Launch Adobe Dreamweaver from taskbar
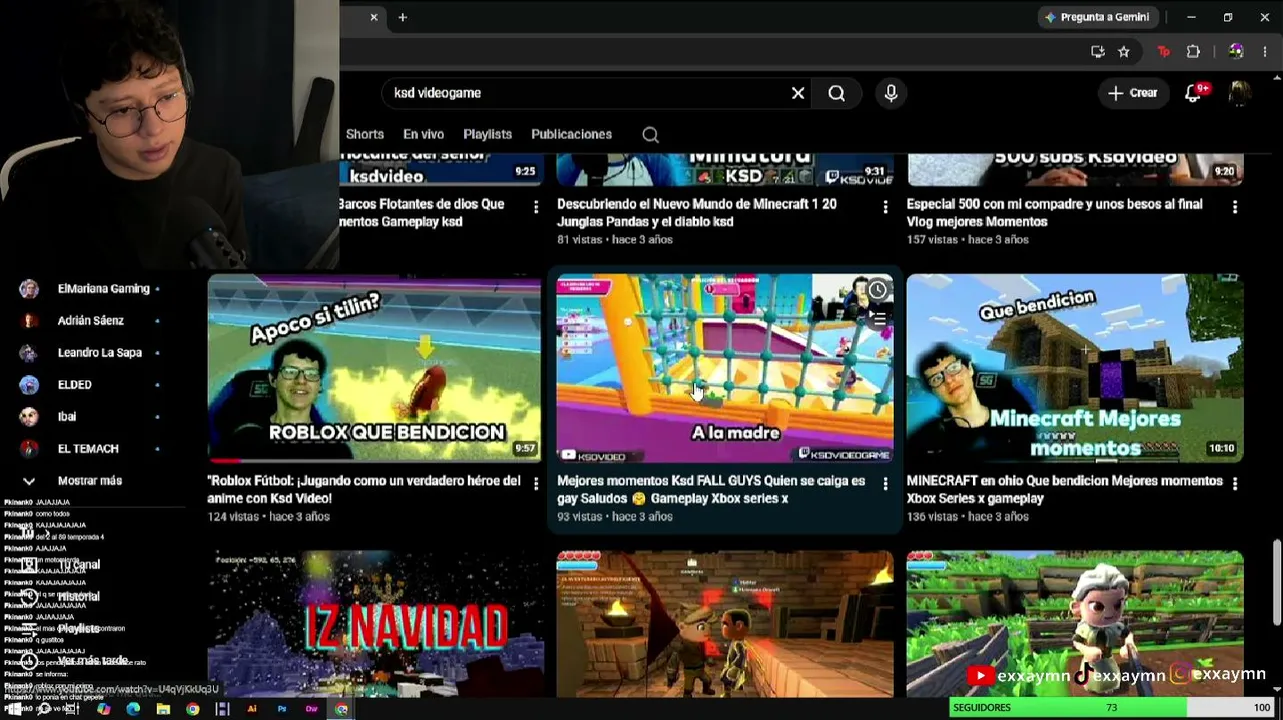The height and width of the screenshot is (720, 1283). pos(312,709)
